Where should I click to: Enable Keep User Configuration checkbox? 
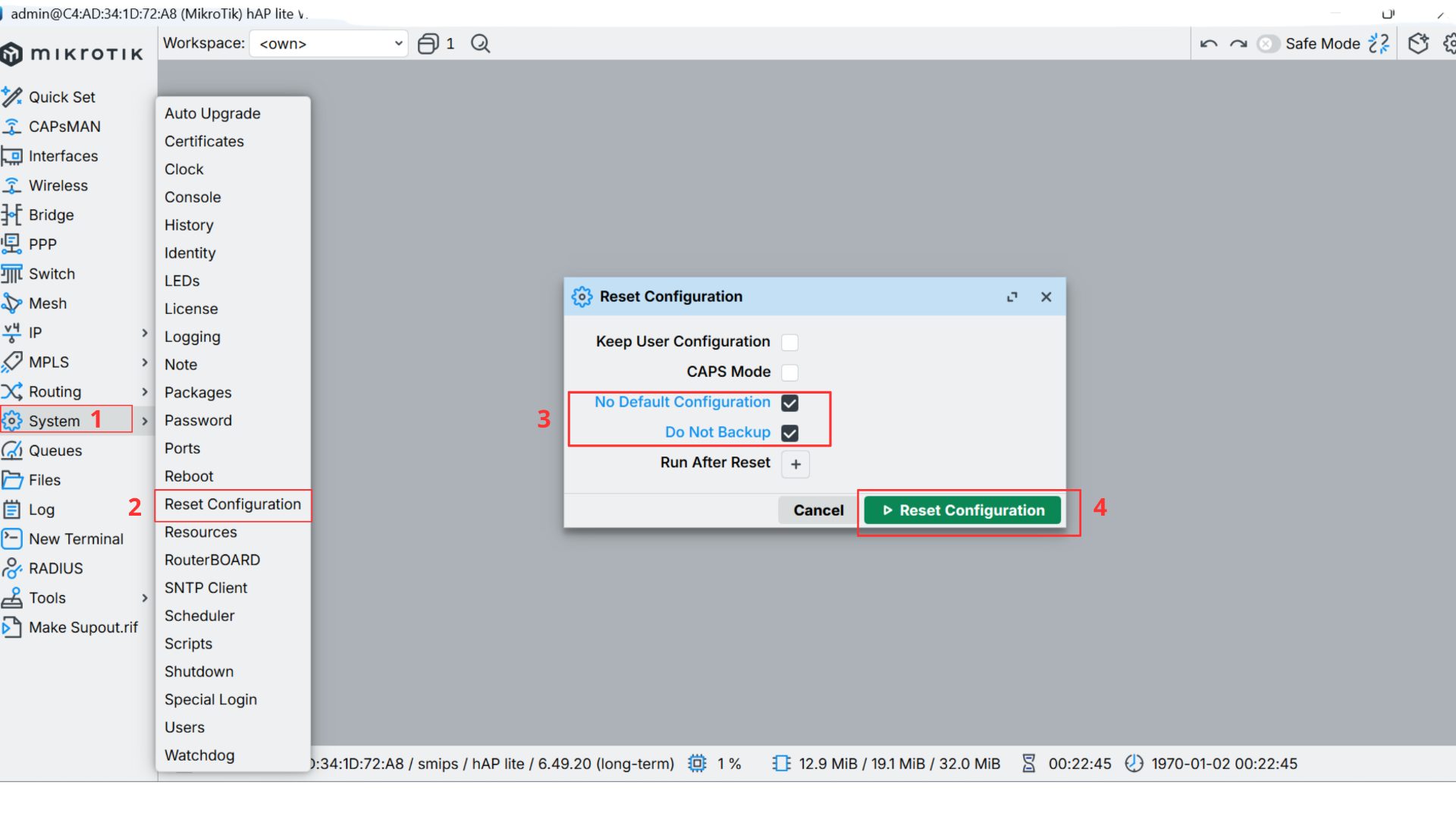789,342
